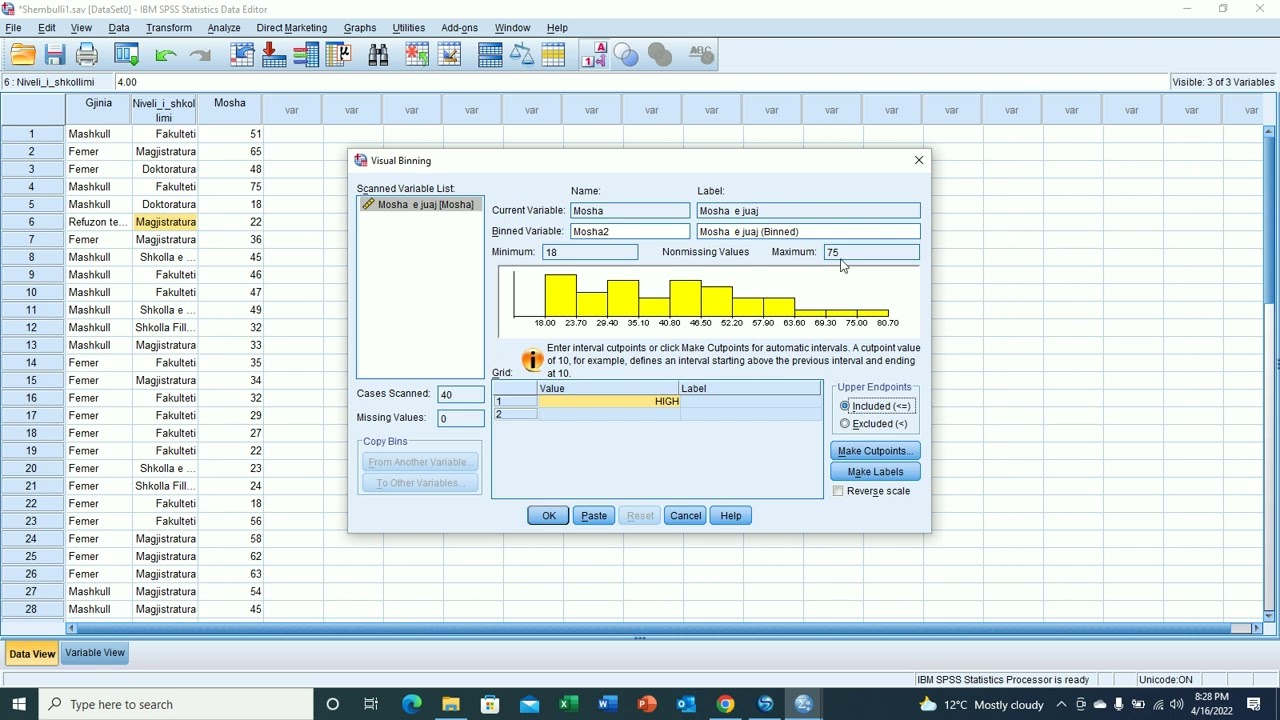Open Help in the Visual Binning dialog

[x=731, y=516]
